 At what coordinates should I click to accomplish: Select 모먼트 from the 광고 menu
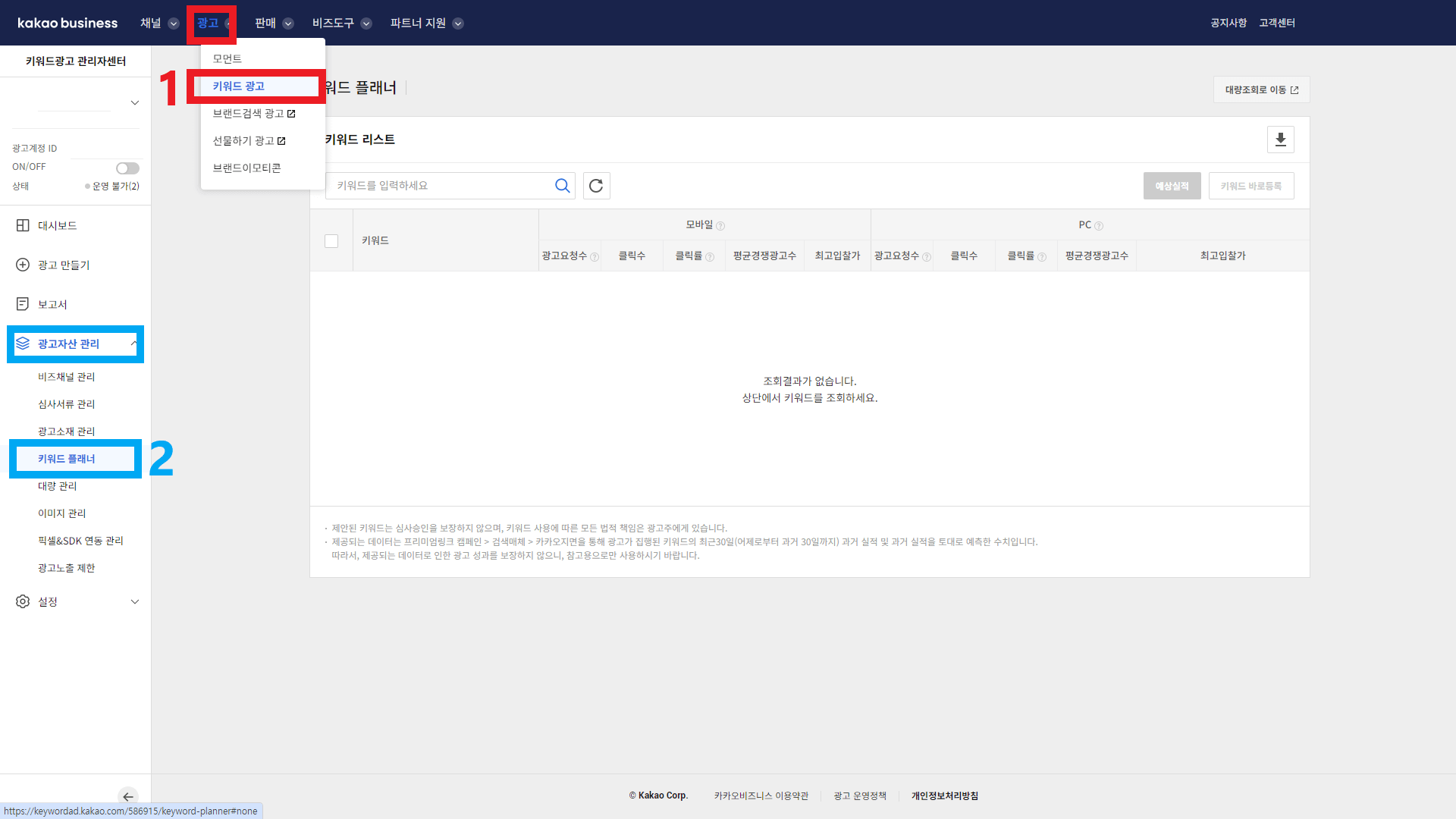click(x=227, y=58)
